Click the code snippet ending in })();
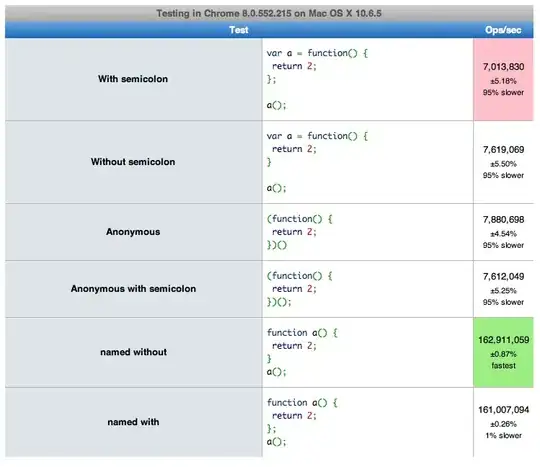The image size is (540, 467). [x=299, y=289]
